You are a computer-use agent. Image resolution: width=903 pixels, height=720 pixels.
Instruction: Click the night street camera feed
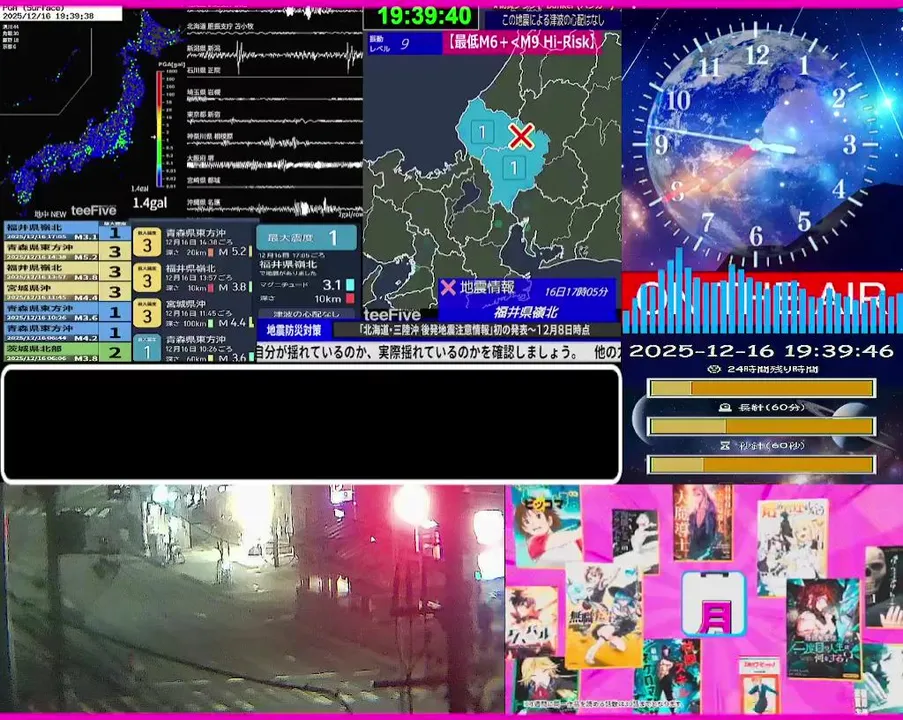[x=252, y=599]
